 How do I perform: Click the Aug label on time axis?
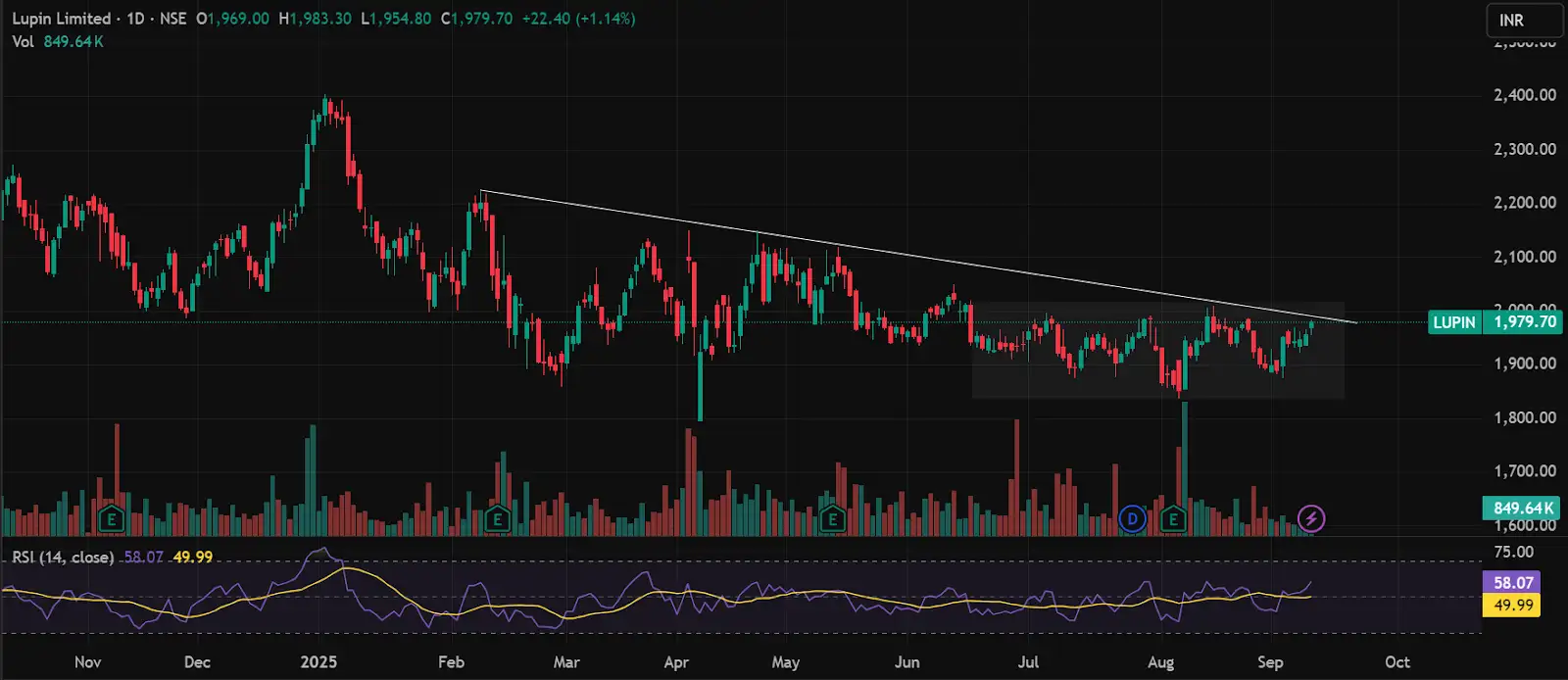pyautogui.click(x=1161, y=662)
